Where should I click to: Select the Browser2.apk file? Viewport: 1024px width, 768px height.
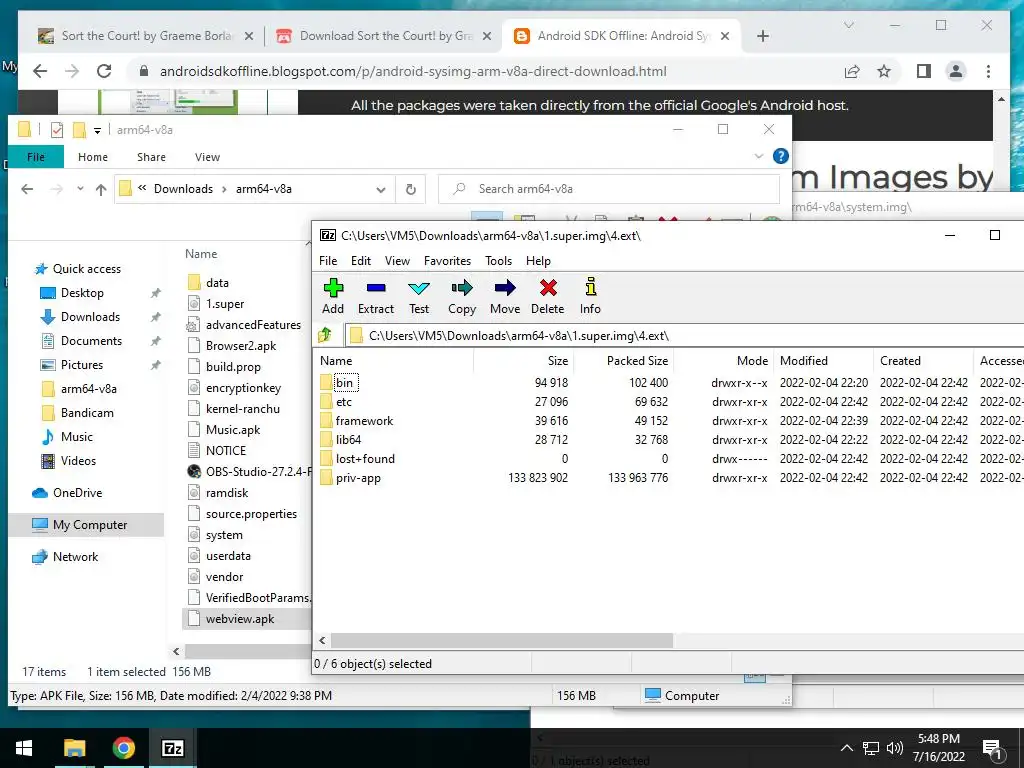[241, 345]
